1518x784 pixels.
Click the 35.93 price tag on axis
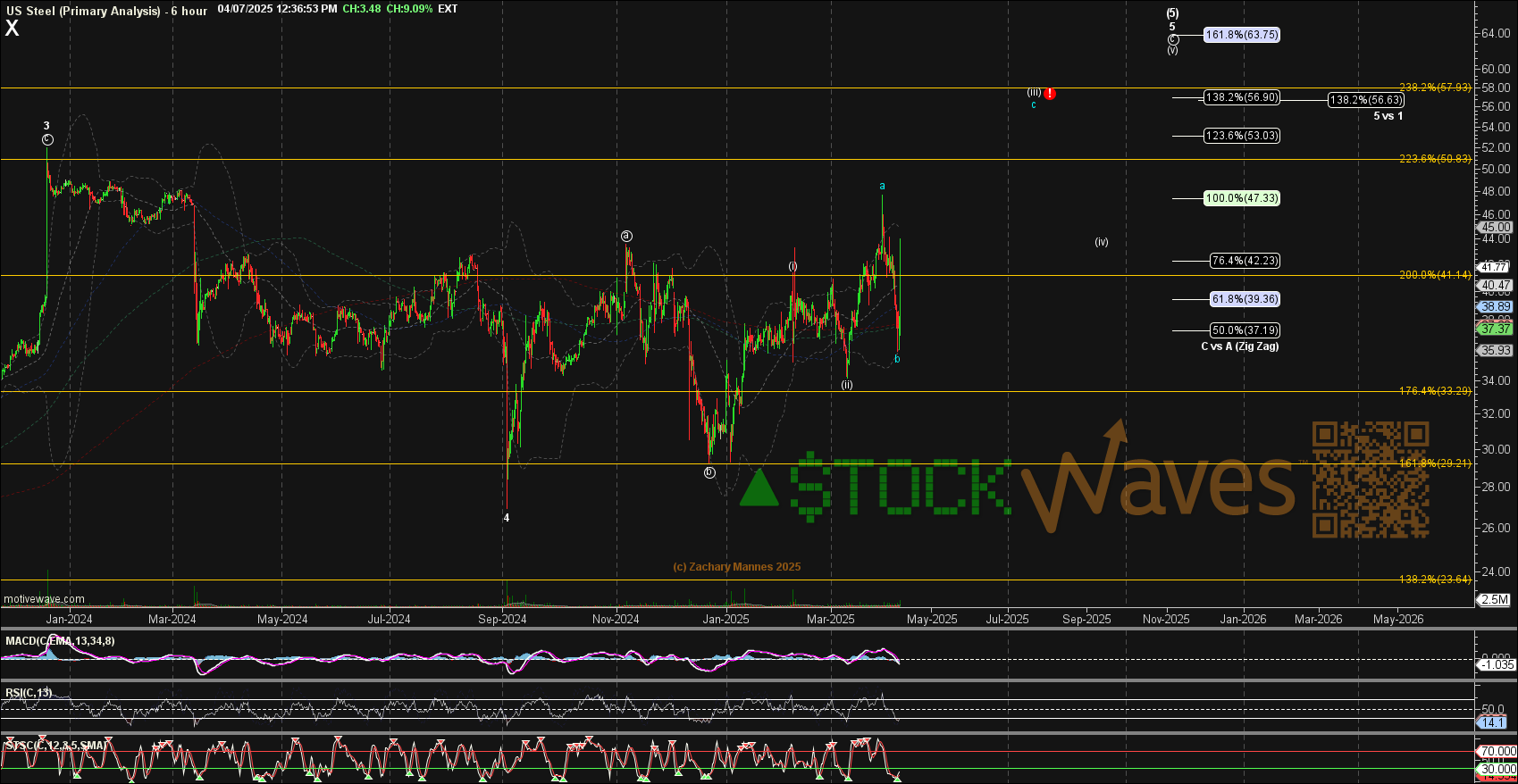(1496, 350)
